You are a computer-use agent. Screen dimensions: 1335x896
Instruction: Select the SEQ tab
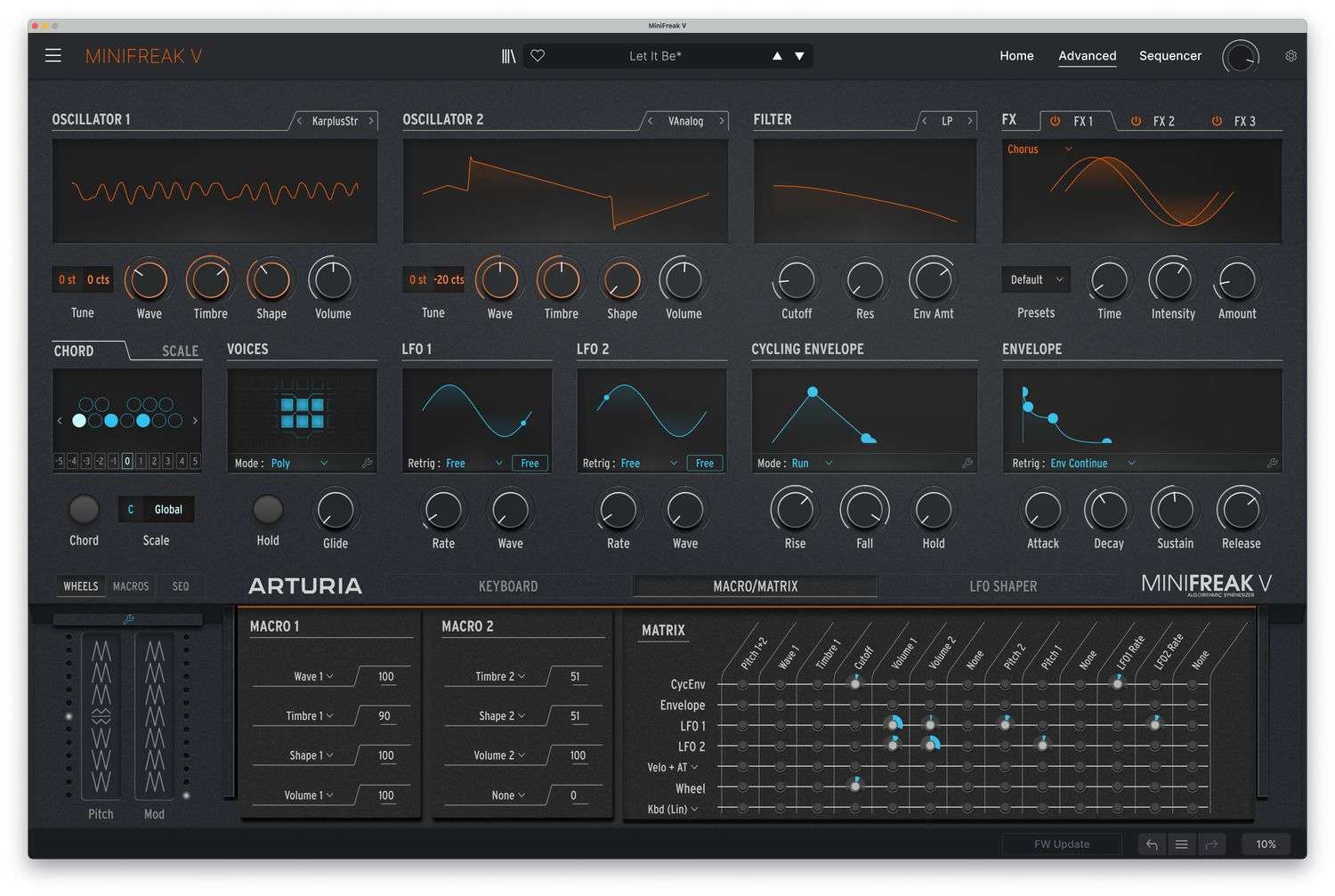181,586
